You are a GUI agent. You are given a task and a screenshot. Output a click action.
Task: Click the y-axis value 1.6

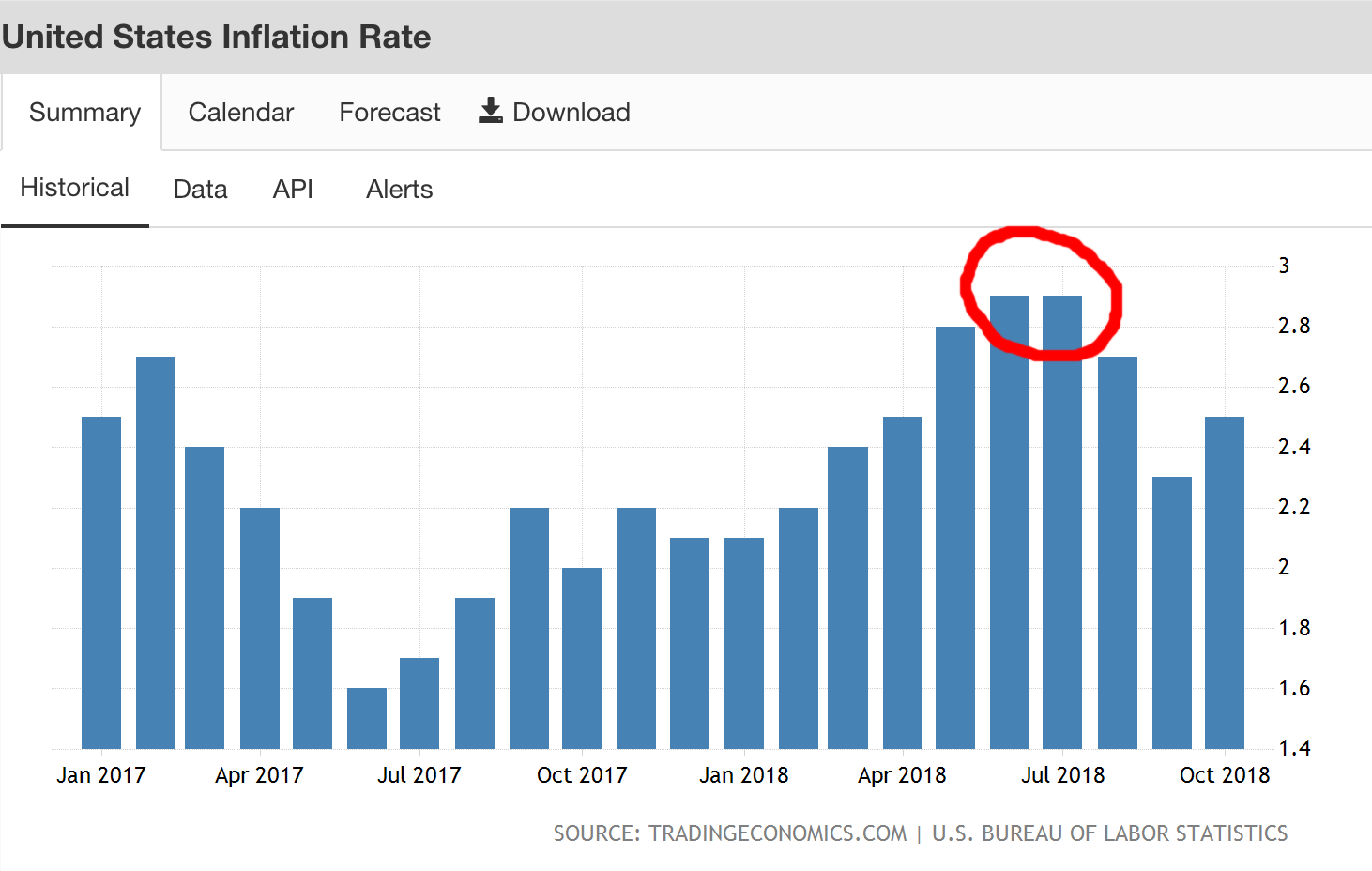[x=1294, y=688]
